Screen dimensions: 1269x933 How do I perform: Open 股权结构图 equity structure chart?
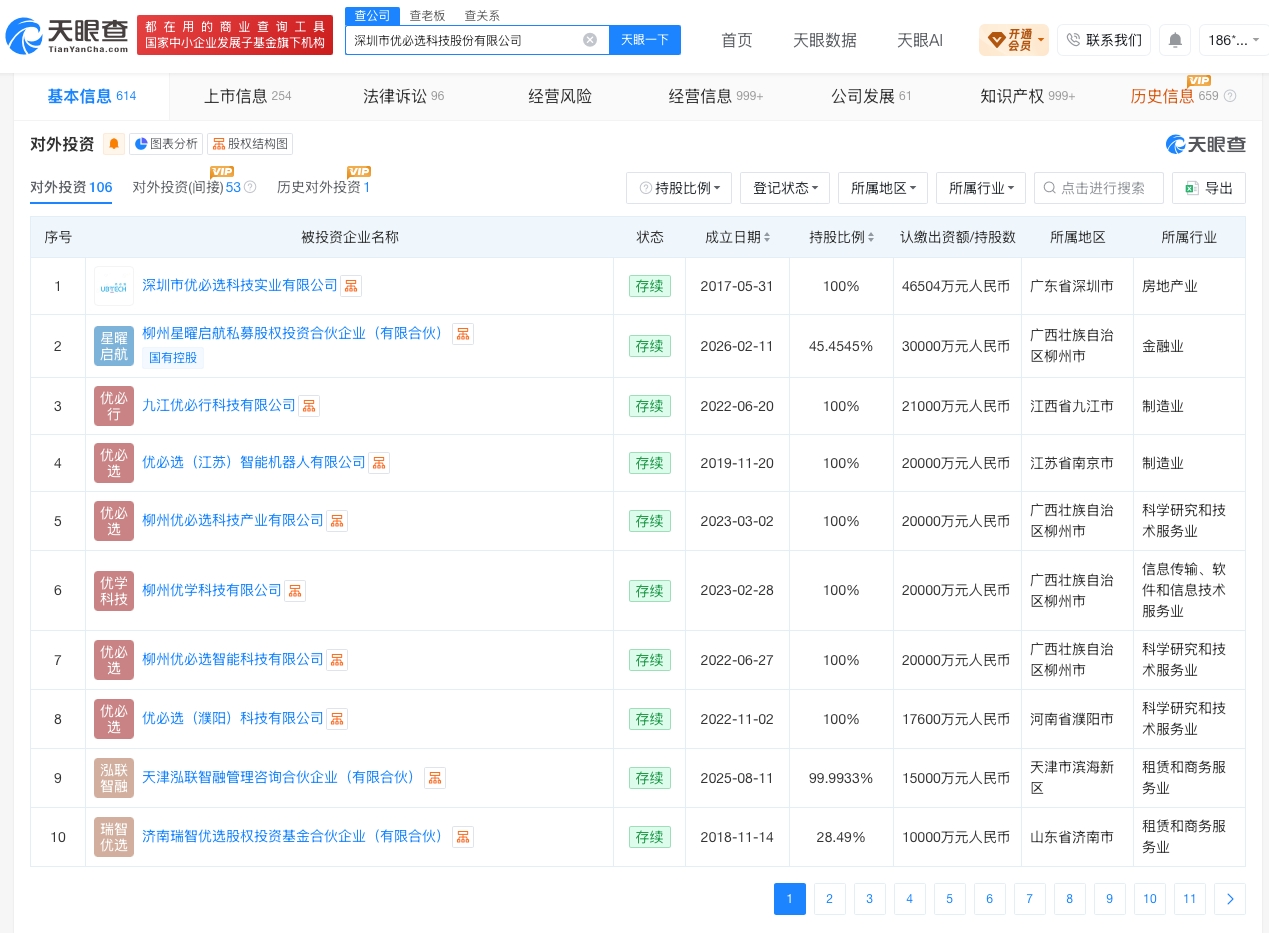[250, 144]
